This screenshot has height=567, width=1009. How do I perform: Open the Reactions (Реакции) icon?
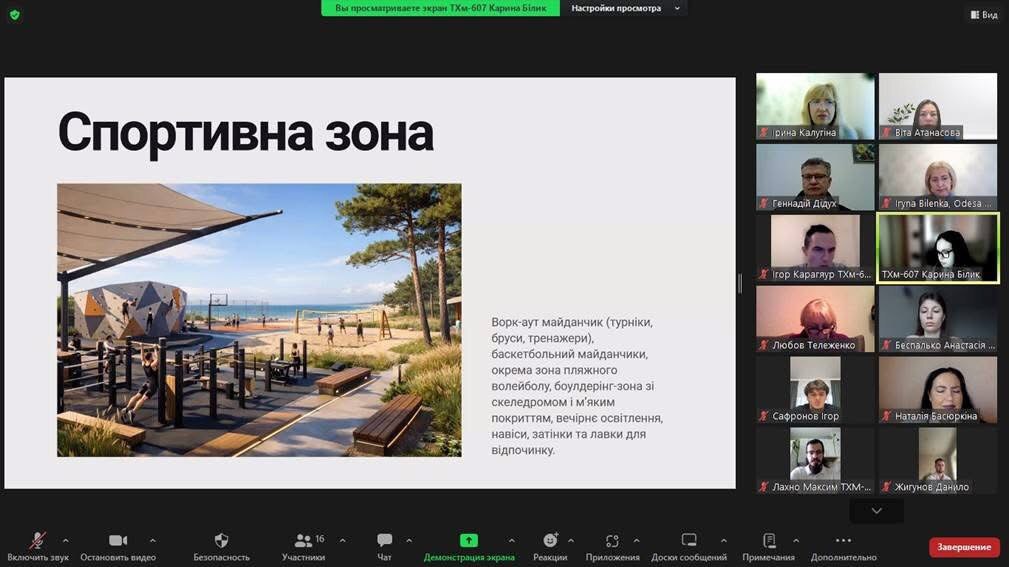point(550,541)
